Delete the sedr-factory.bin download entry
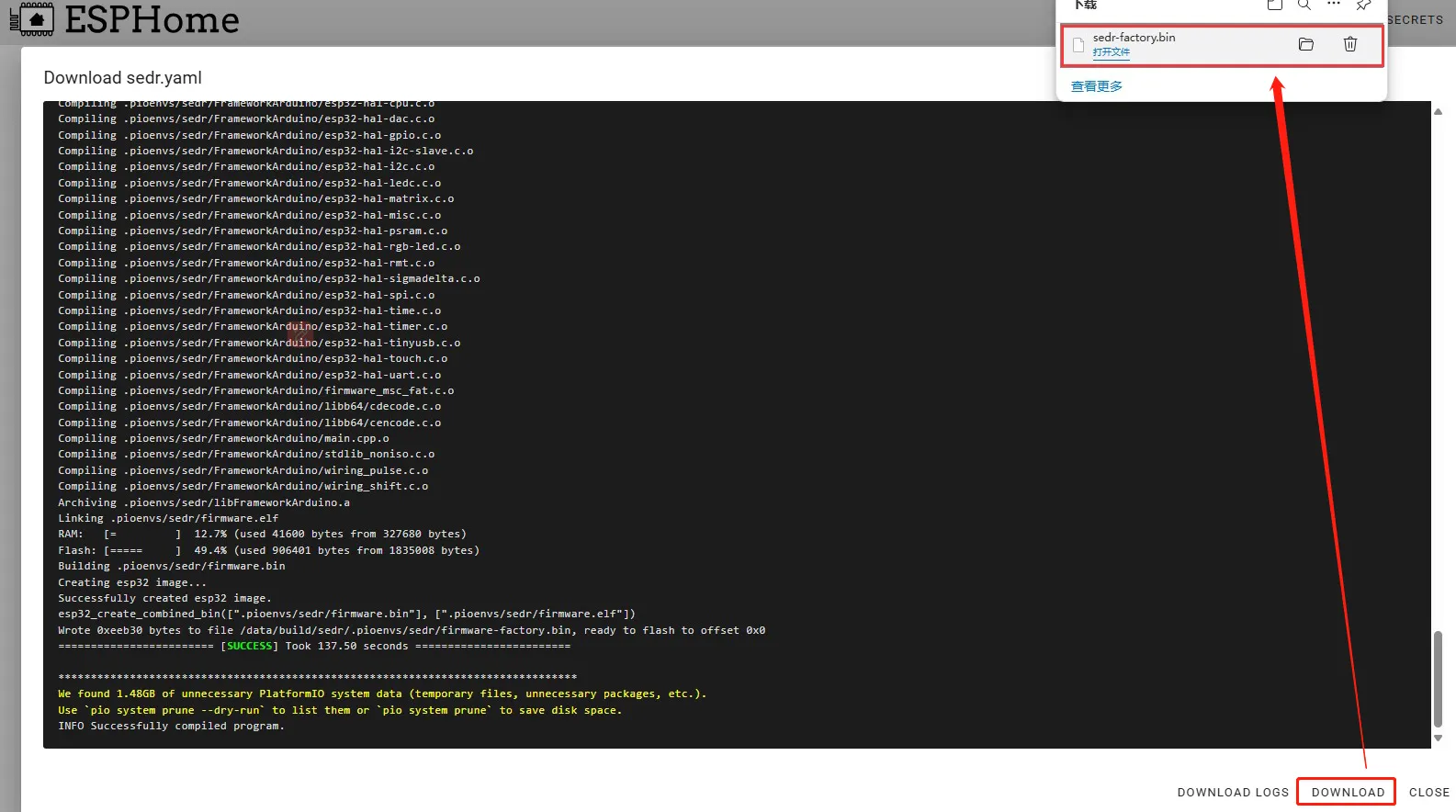 point(1349,44)
